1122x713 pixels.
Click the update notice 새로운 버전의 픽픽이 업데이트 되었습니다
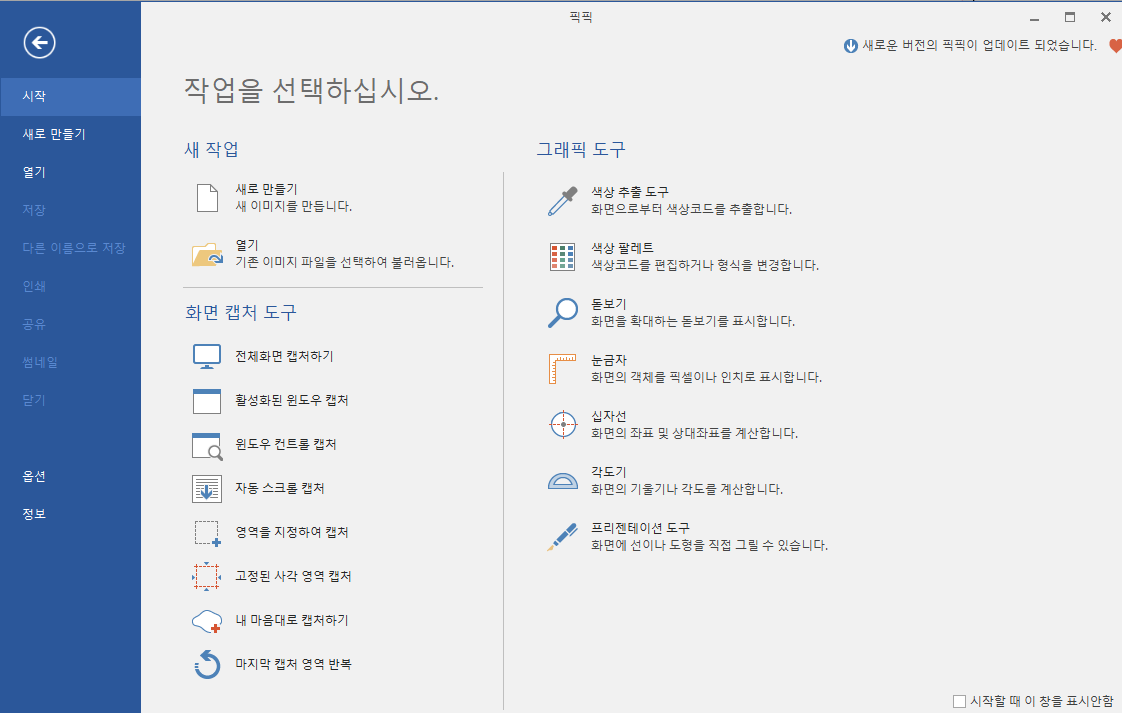(979, 46)
